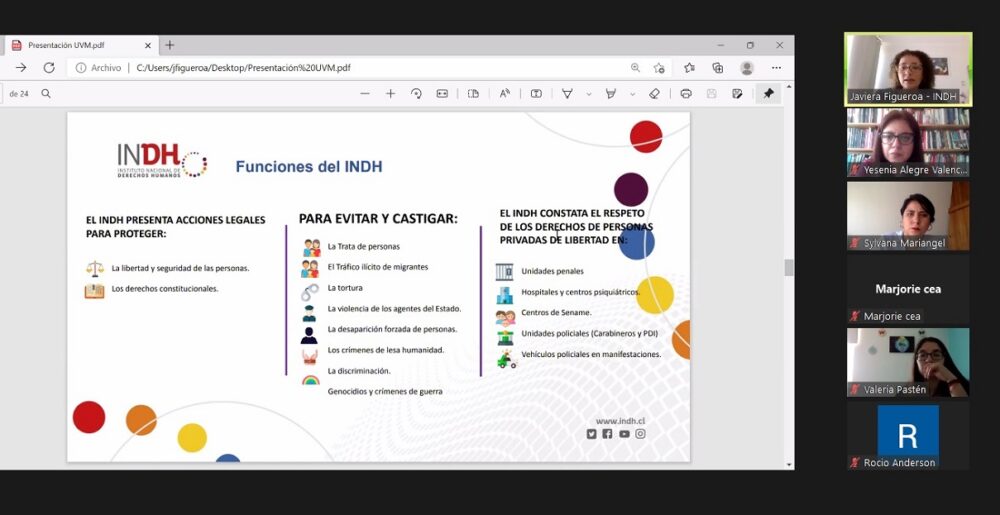Reload the page with refresh button
The width and height of the screenshot is (1000, 515).
coord(49,68)
